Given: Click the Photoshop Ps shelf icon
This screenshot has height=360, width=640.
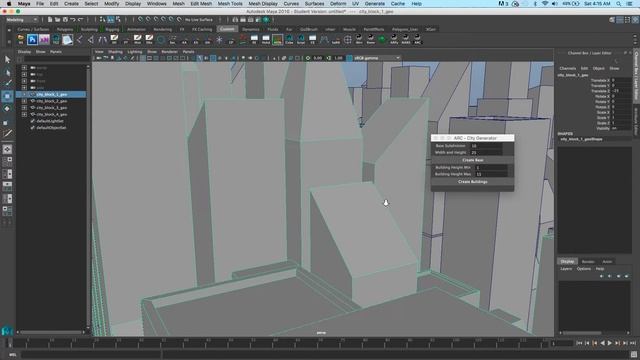Looking at the screenshot, I should [32, 40].
